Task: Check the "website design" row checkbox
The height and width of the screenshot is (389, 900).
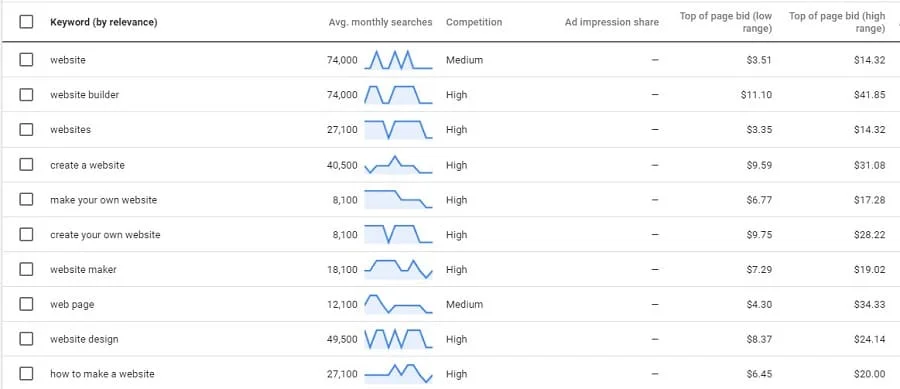Action: click(26, 339)
